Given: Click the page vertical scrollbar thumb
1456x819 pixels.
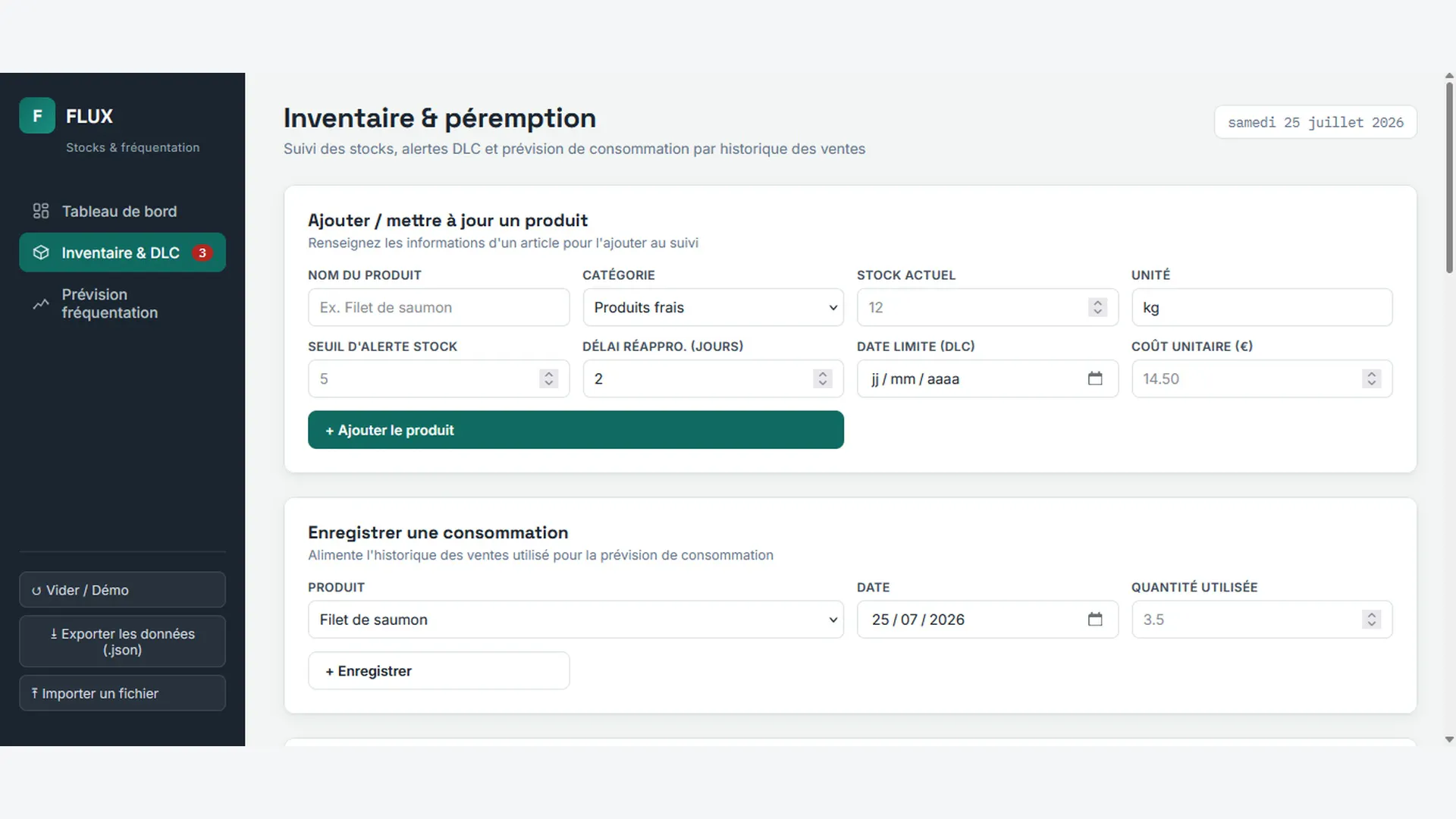Looking at the screenshot, I should tap(1449, 176).
